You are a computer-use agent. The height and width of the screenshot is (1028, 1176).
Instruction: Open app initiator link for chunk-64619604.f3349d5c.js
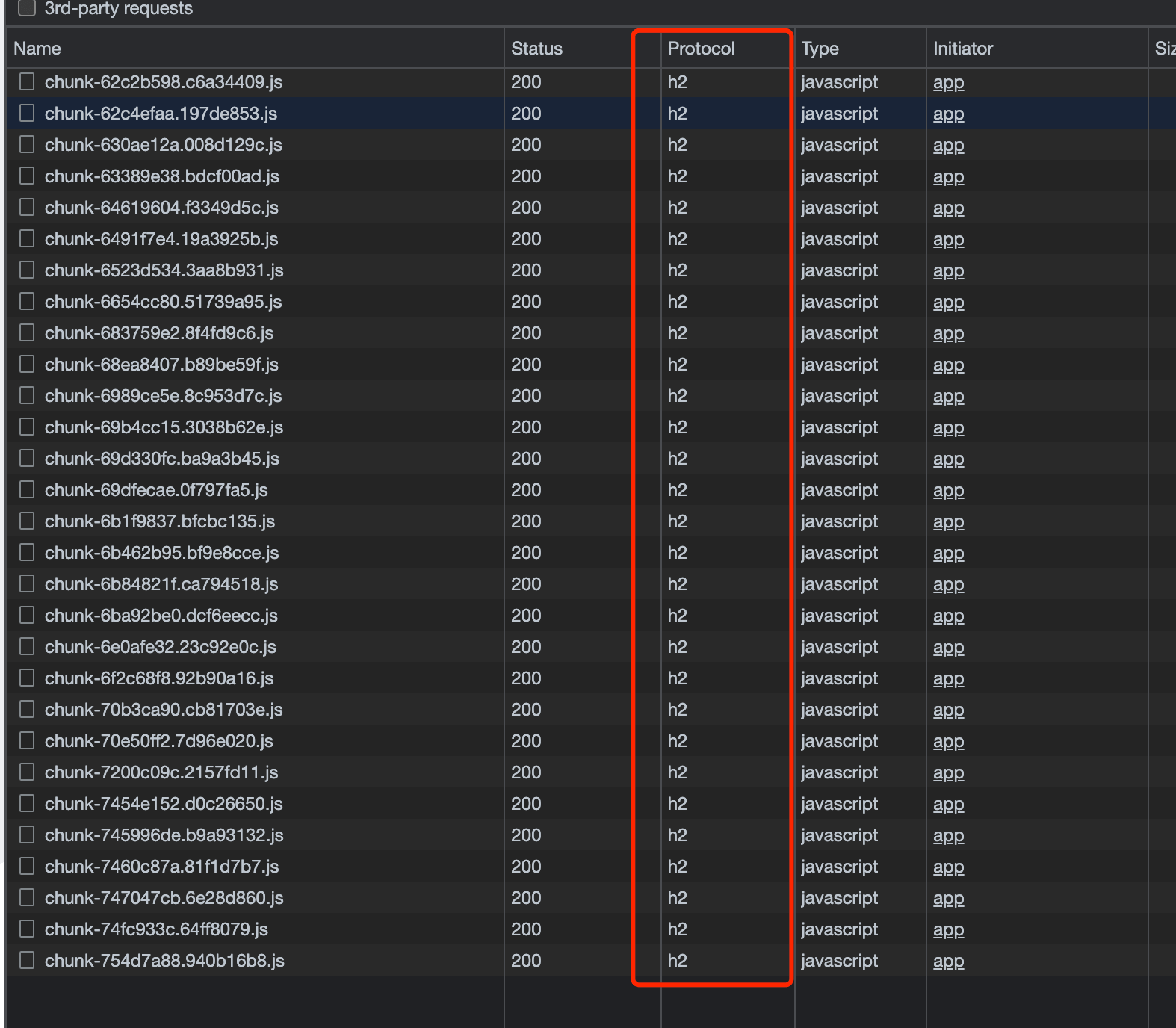pyautogui.click(x=948, y=208)
